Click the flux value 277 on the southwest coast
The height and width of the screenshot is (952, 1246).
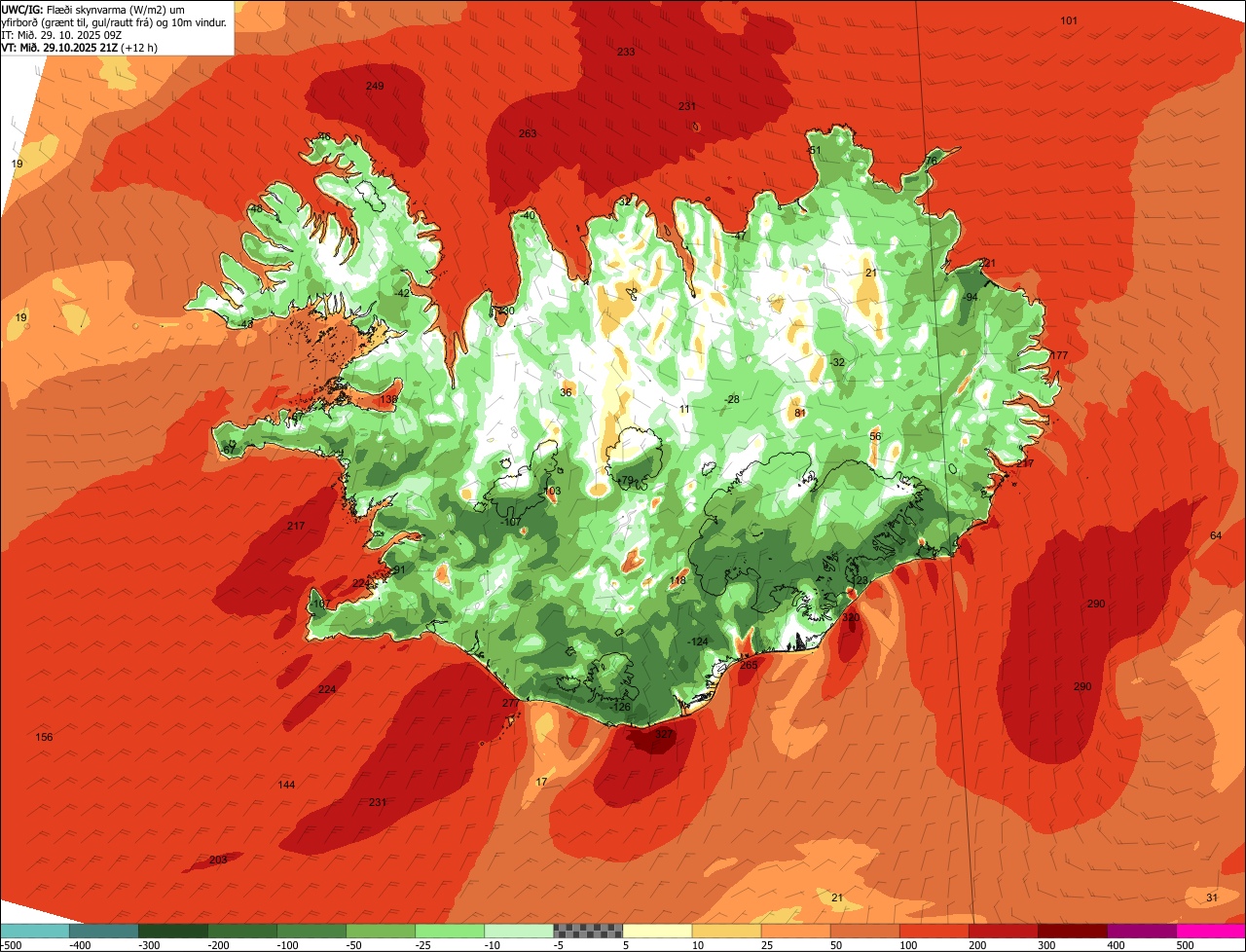tap(511, 703)
